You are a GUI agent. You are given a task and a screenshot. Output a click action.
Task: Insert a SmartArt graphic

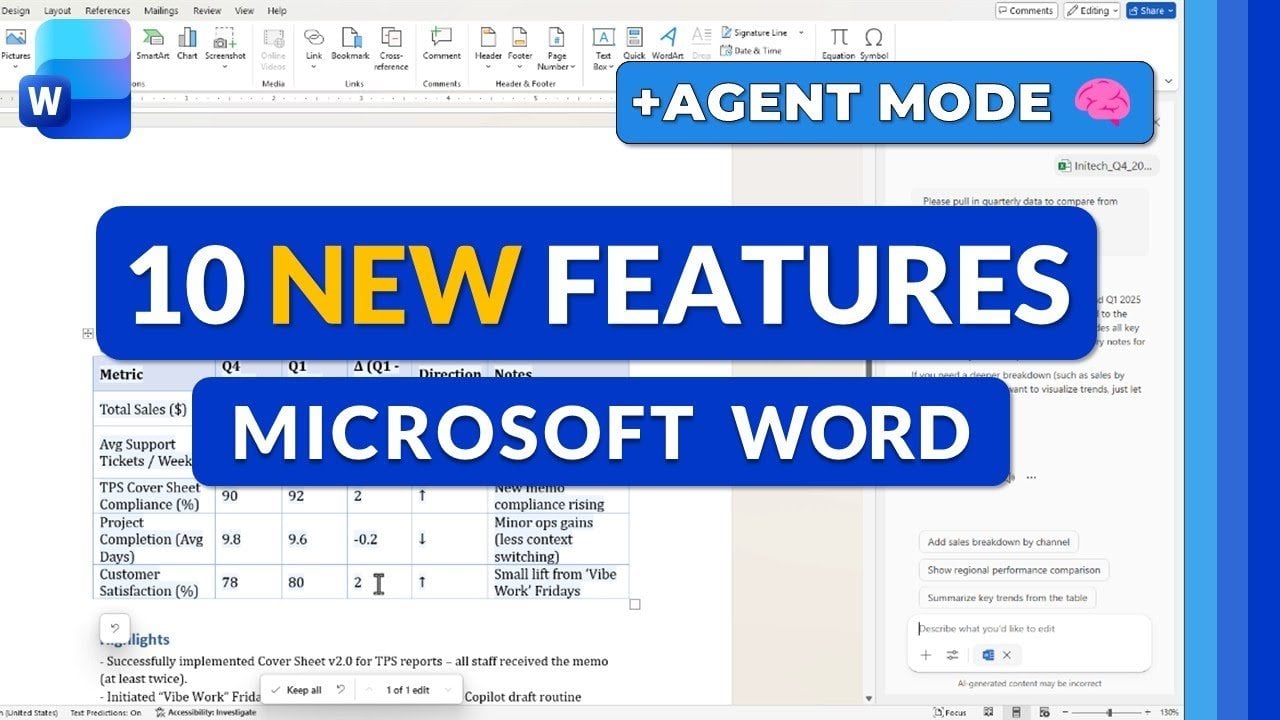point(152,44)
